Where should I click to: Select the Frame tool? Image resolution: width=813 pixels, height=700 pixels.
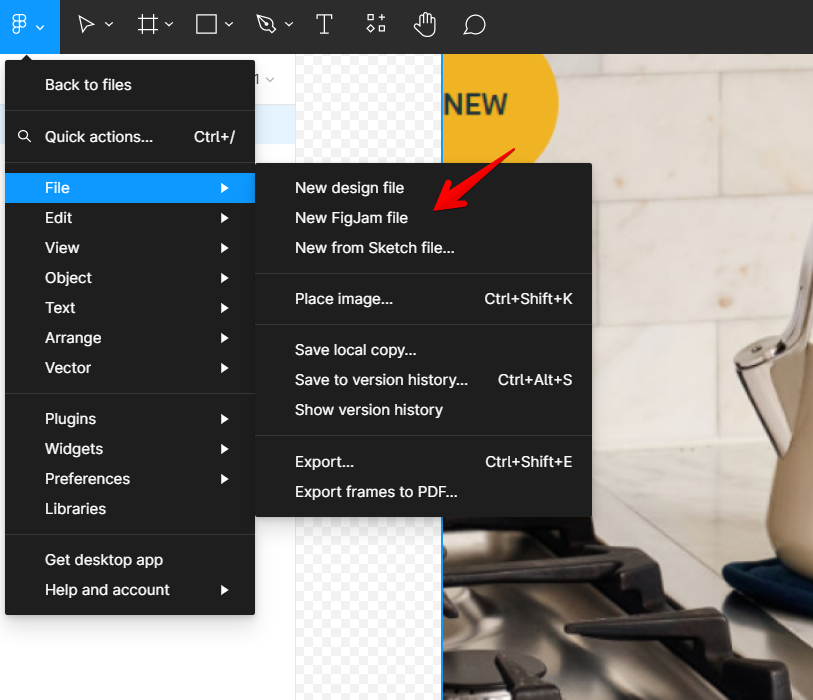tap(147, 25)
